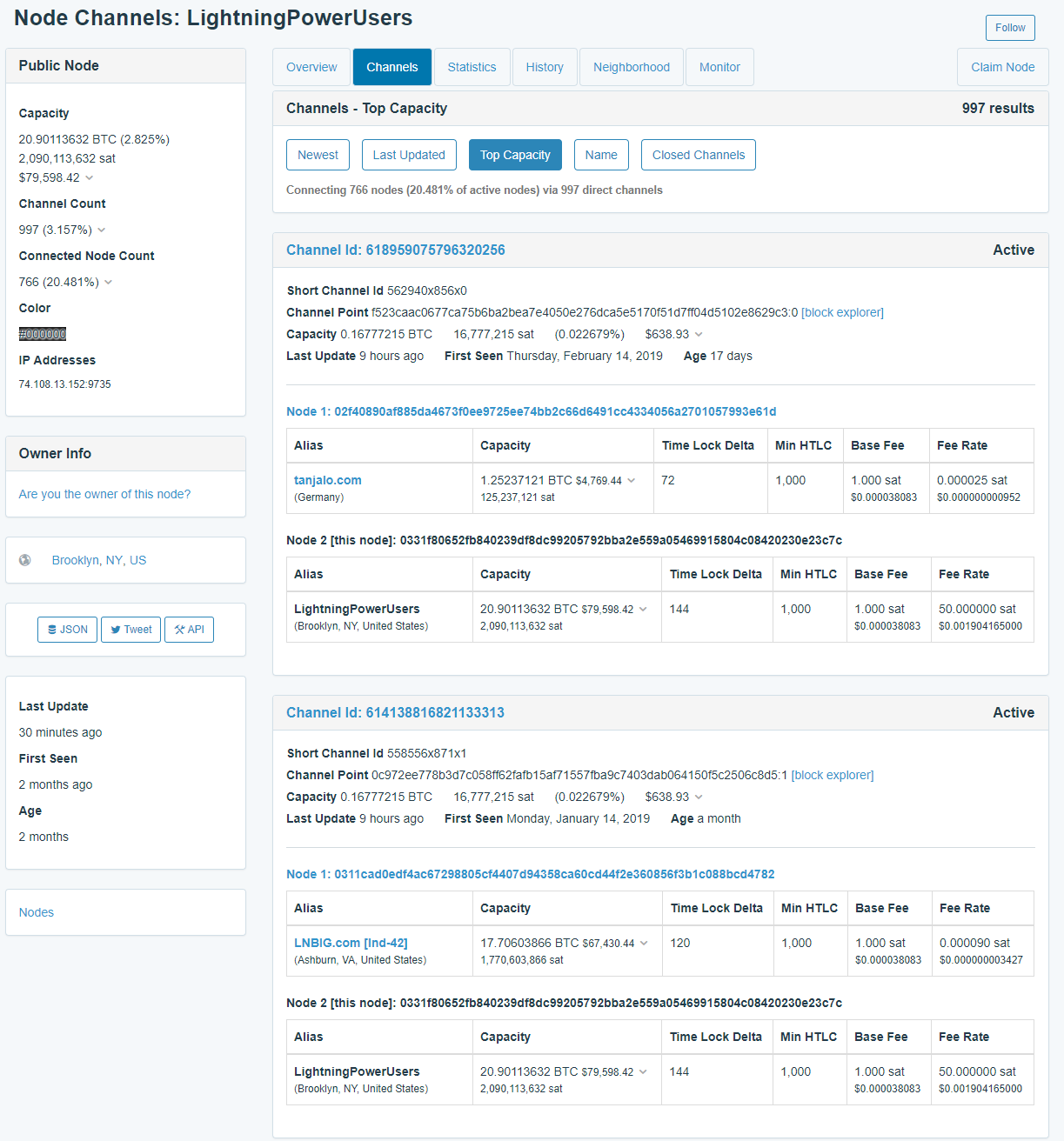
Task: Expand $4,769.44 dropdown in tanjalo.com row
Action: [631, 481]
